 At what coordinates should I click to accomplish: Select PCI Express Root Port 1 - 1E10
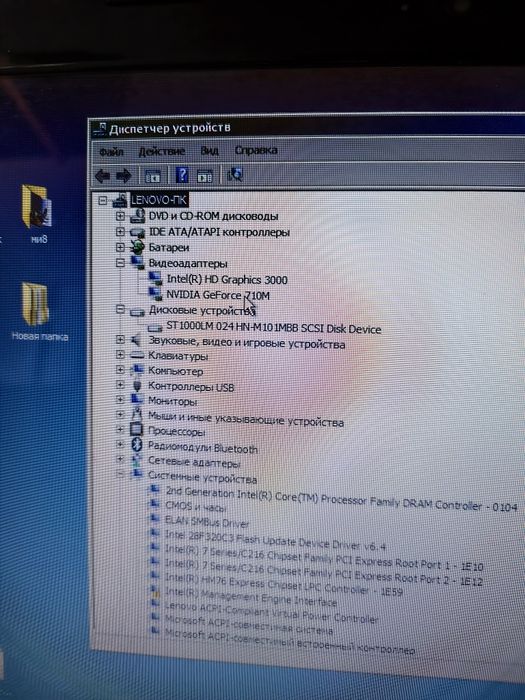point(324,558)
